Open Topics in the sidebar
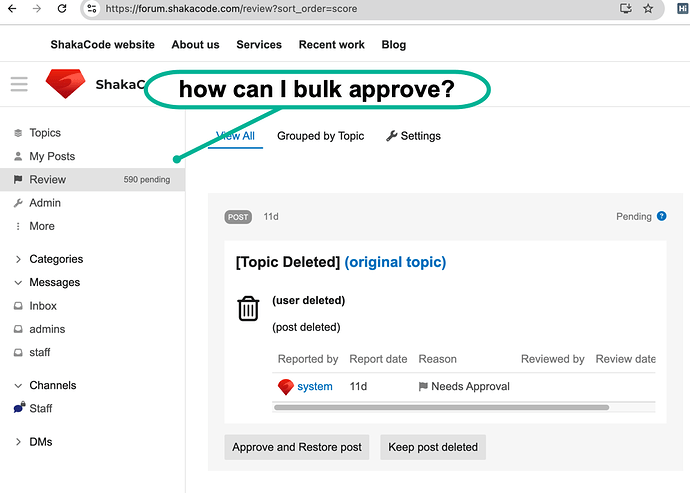The height and width of the screenshot is (493, 690). click(92, 132)
